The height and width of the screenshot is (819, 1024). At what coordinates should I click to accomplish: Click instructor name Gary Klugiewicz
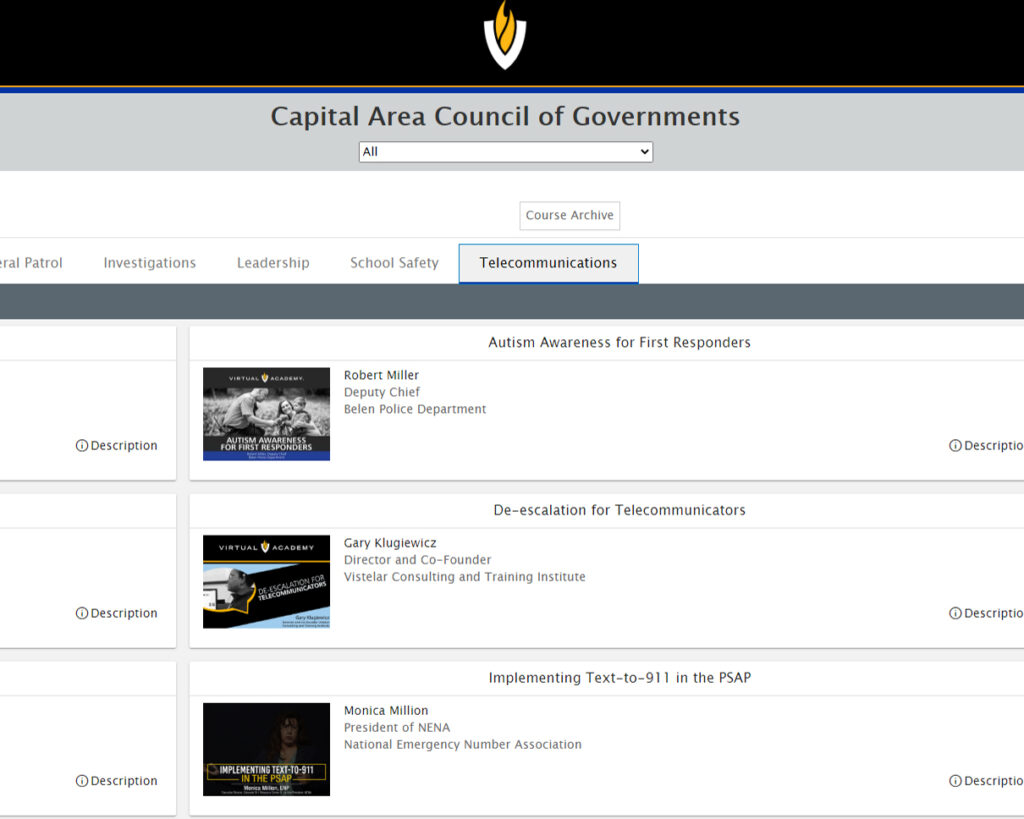coord(390,543)
